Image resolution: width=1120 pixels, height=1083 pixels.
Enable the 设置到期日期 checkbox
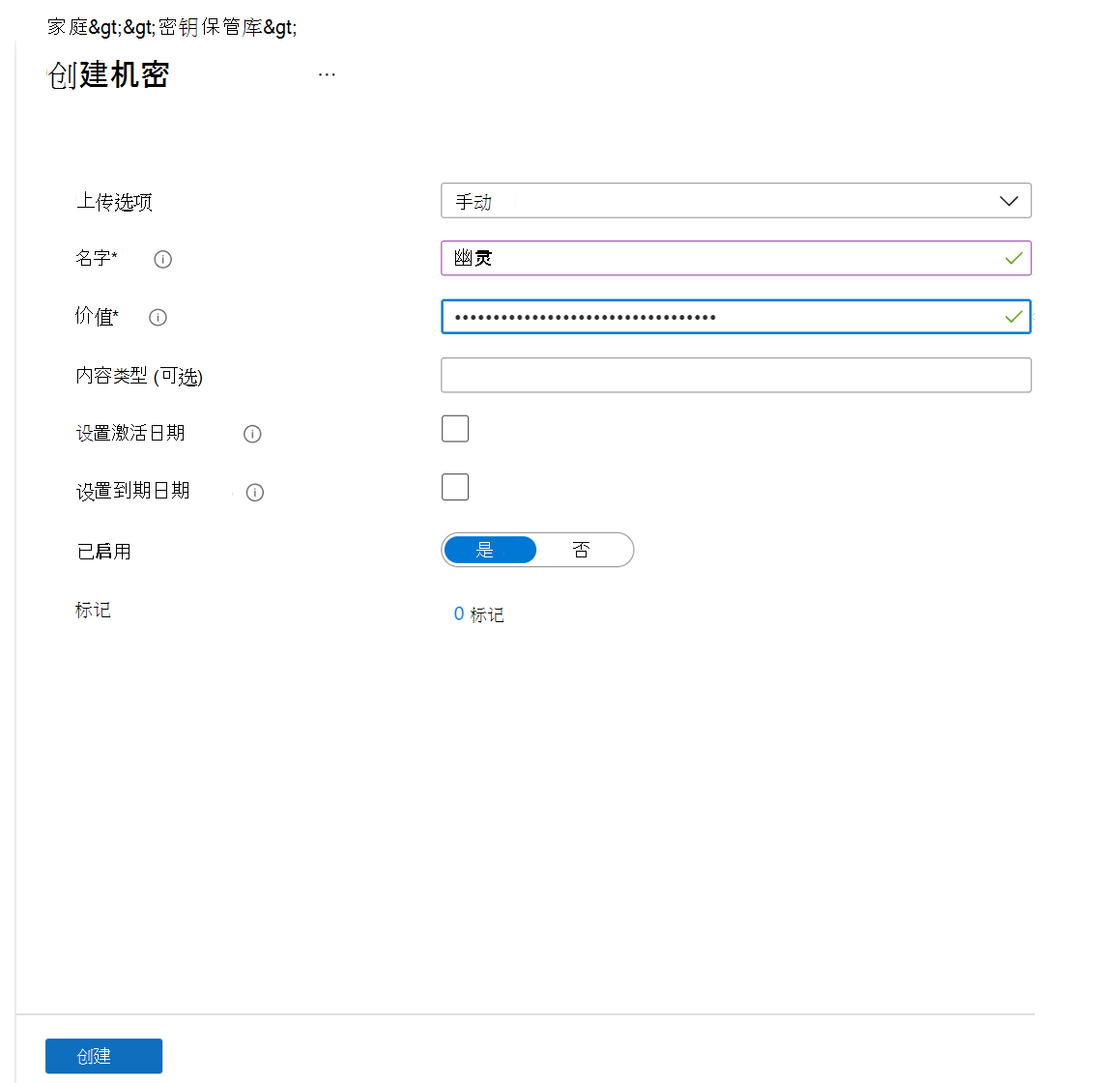tap(454, 487)
